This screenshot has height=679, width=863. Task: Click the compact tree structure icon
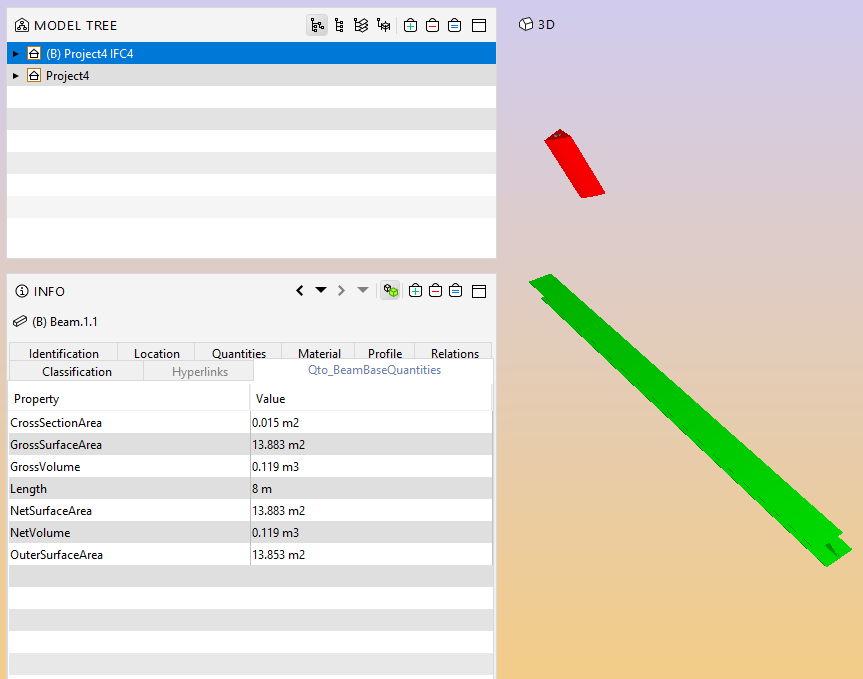coord(339,25)
